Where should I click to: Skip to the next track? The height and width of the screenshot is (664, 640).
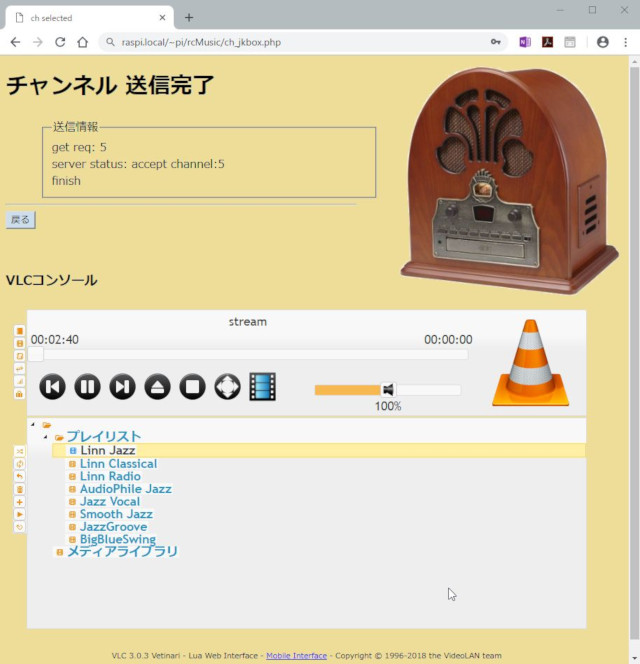click(x=122, y=387)
